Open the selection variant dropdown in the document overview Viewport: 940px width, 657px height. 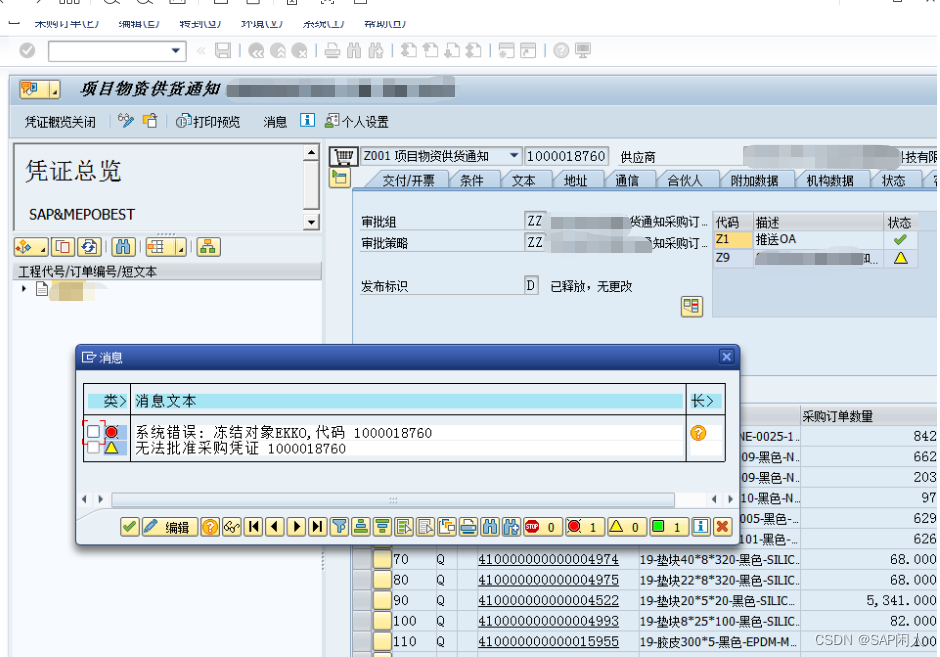tap(31, 247)
